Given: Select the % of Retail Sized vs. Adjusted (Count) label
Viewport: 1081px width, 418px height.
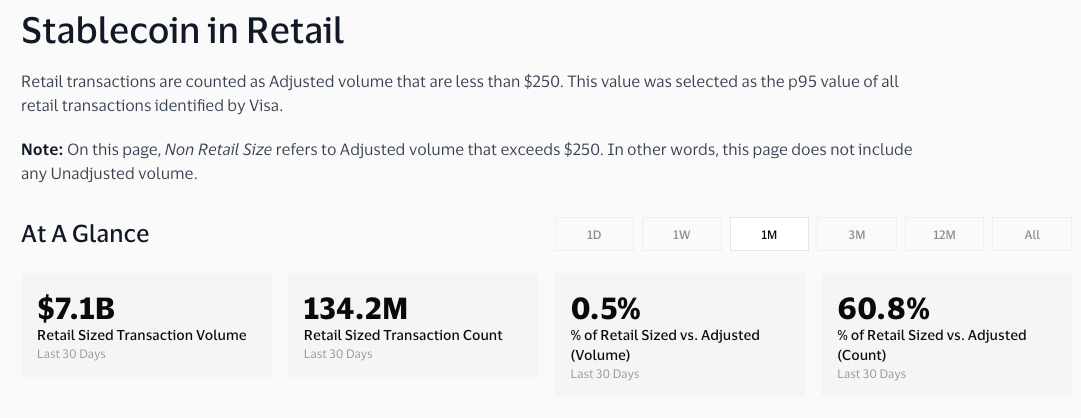Looking at the screenshot, I should click(932, 344).
